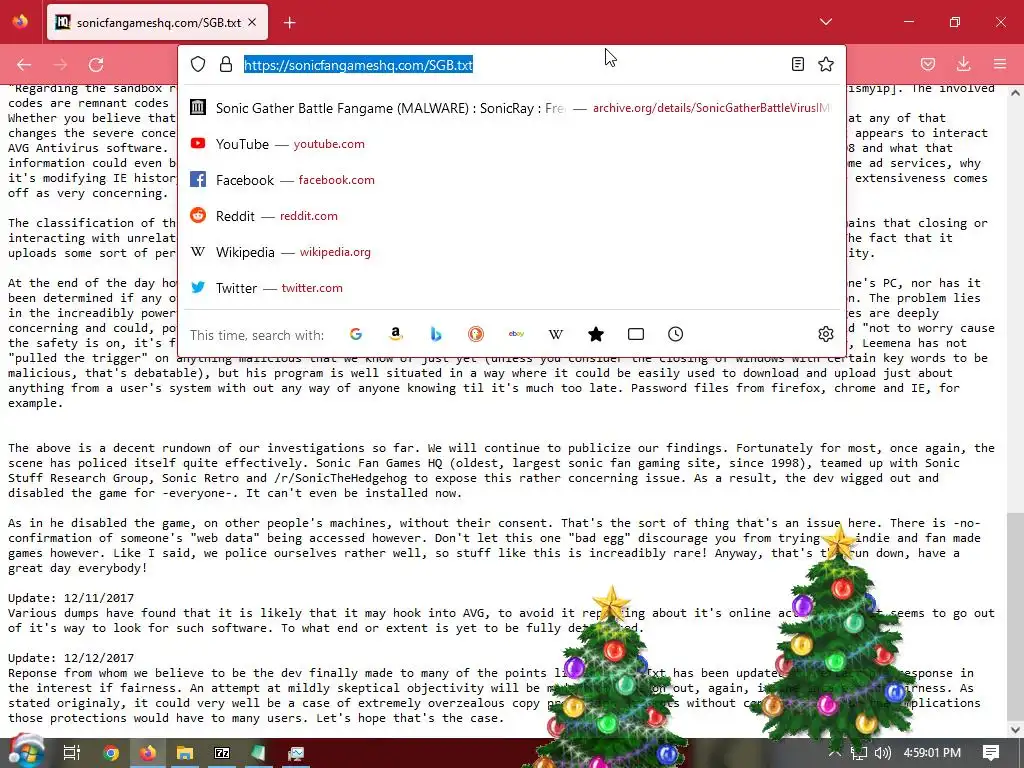Open the notification center icon
The width and height of the screenshot is (1024, 768).
(991, 753)
